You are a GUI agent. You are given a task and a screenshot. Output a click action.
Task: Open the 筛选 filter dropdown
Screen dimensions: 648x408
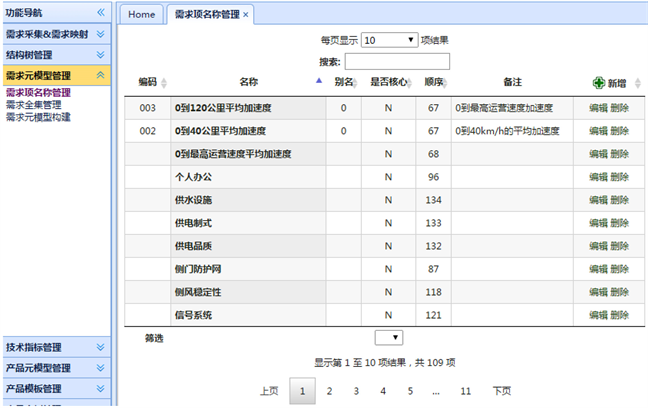click(x=388, y=338)
